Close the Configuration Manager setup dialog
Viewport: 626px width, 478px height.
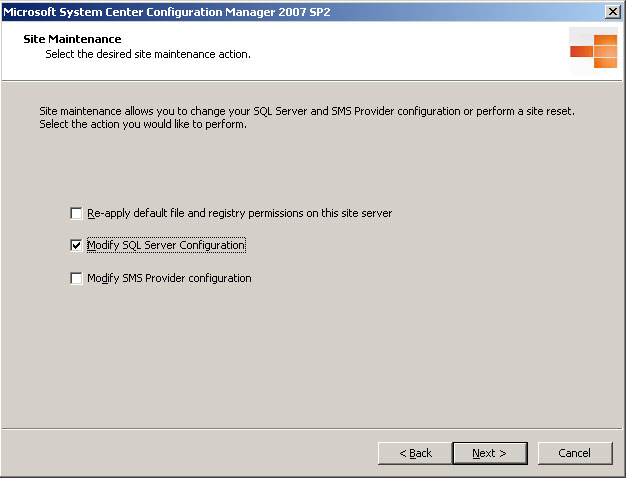[613, 12]
